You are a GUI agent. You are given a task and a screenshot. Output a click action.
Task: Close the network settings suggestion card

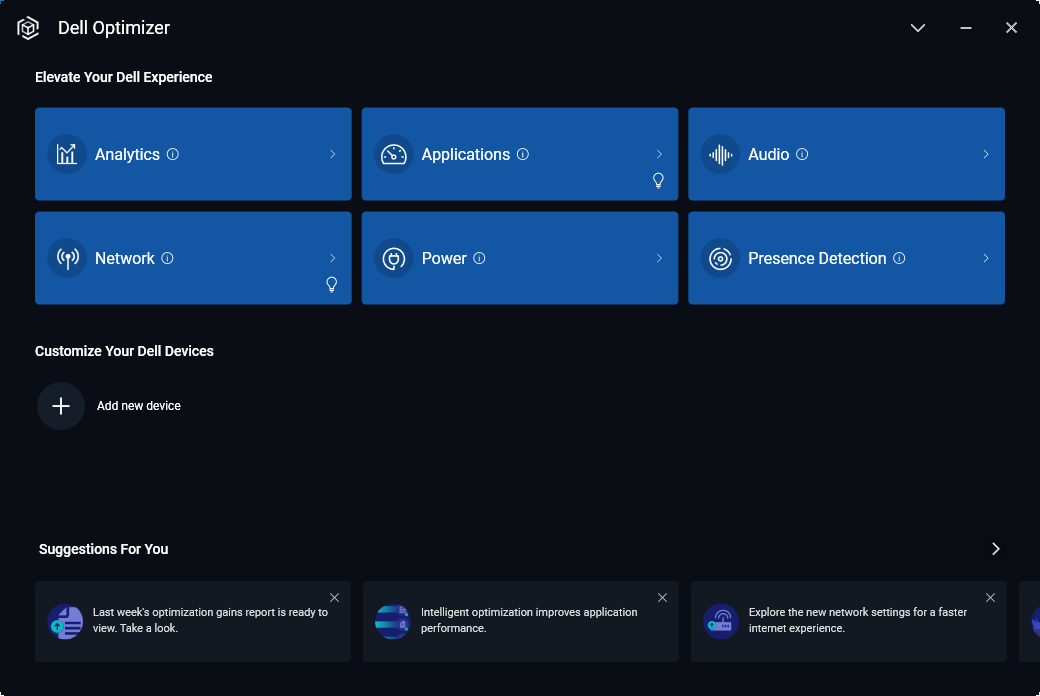[990, 598]
